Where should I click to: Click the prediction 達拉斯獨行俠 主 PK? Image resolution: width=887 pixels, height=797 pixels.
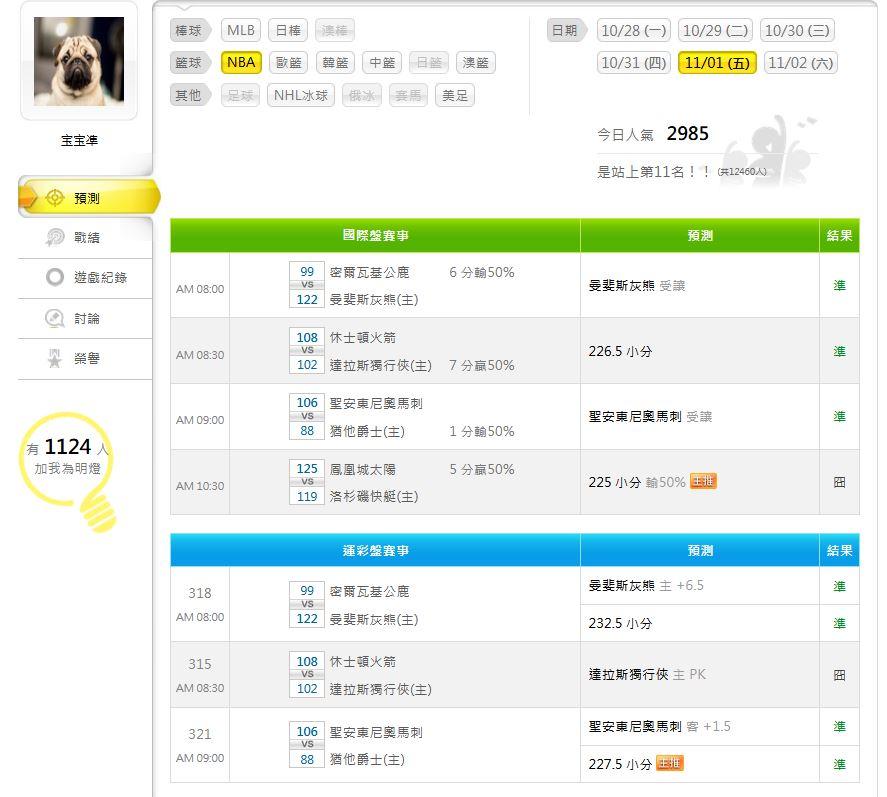647,674
